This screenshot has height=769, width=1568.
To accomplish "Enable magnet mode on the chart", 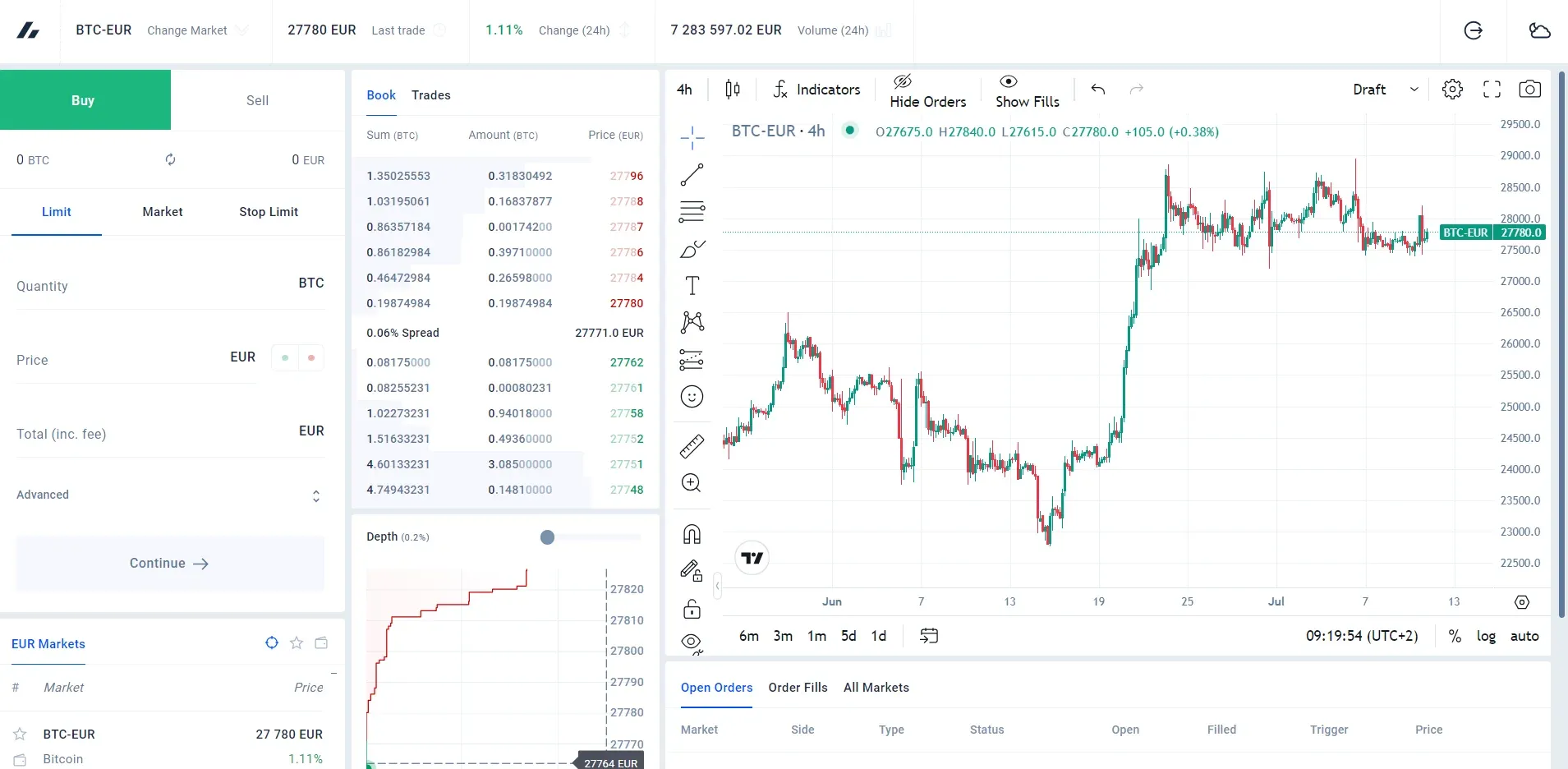I will coord(691,533).
